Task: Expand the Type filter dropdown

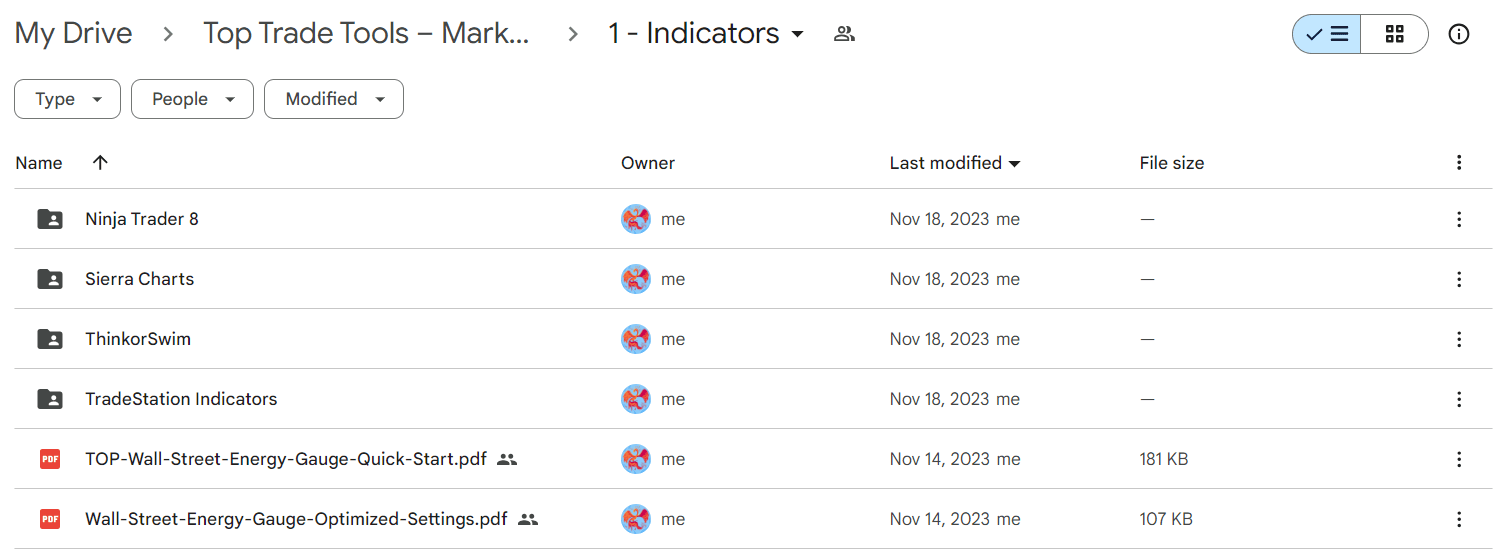Action: pyautogui.click(x=67, y=99)
